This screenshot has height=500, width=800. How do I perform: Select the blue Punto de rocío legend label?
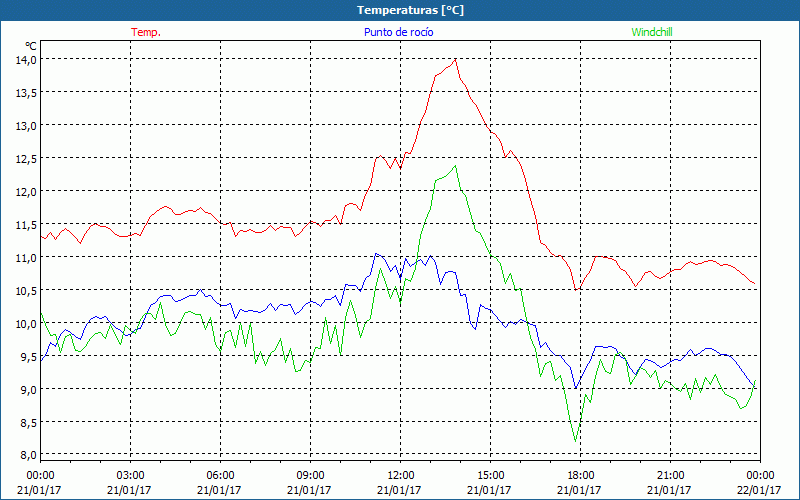point(398,32)
